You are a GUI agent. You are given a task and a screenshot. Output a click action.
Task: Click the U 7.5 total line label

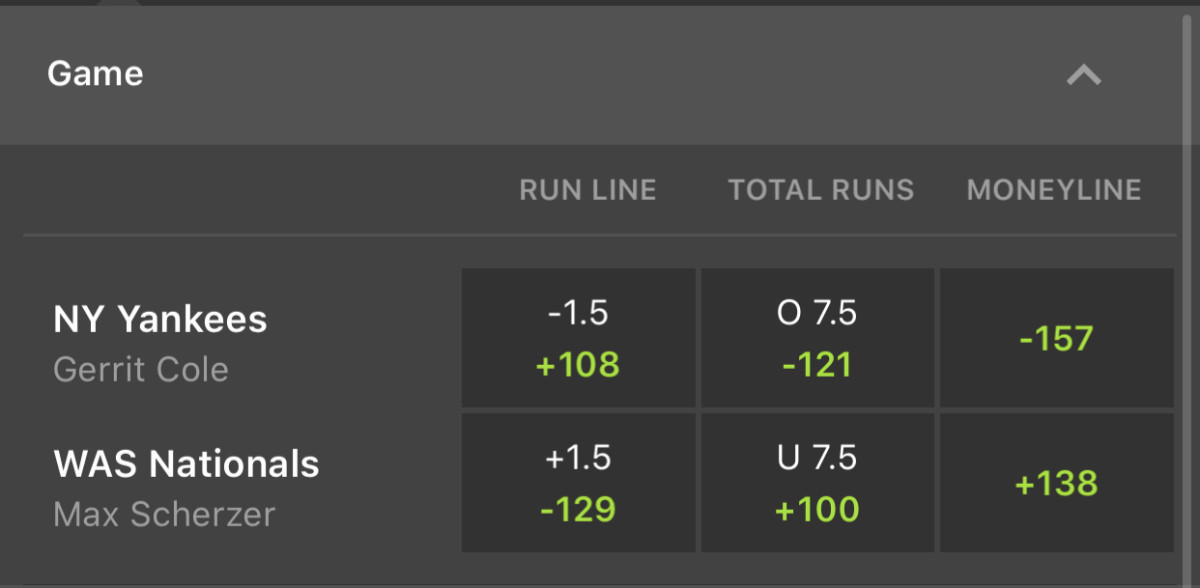[x=817, y=457]
